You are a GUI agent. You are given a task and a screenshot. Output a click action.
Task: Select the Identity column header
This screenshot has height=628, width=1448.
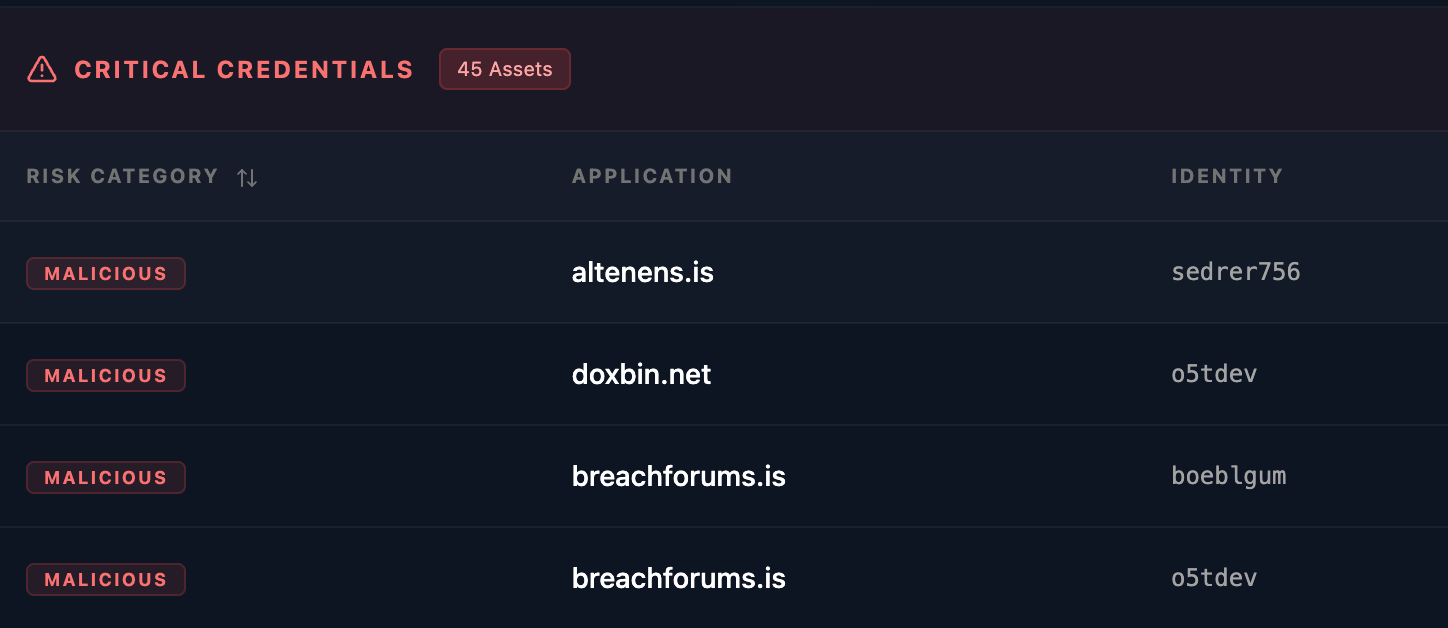click(1227, 176)
